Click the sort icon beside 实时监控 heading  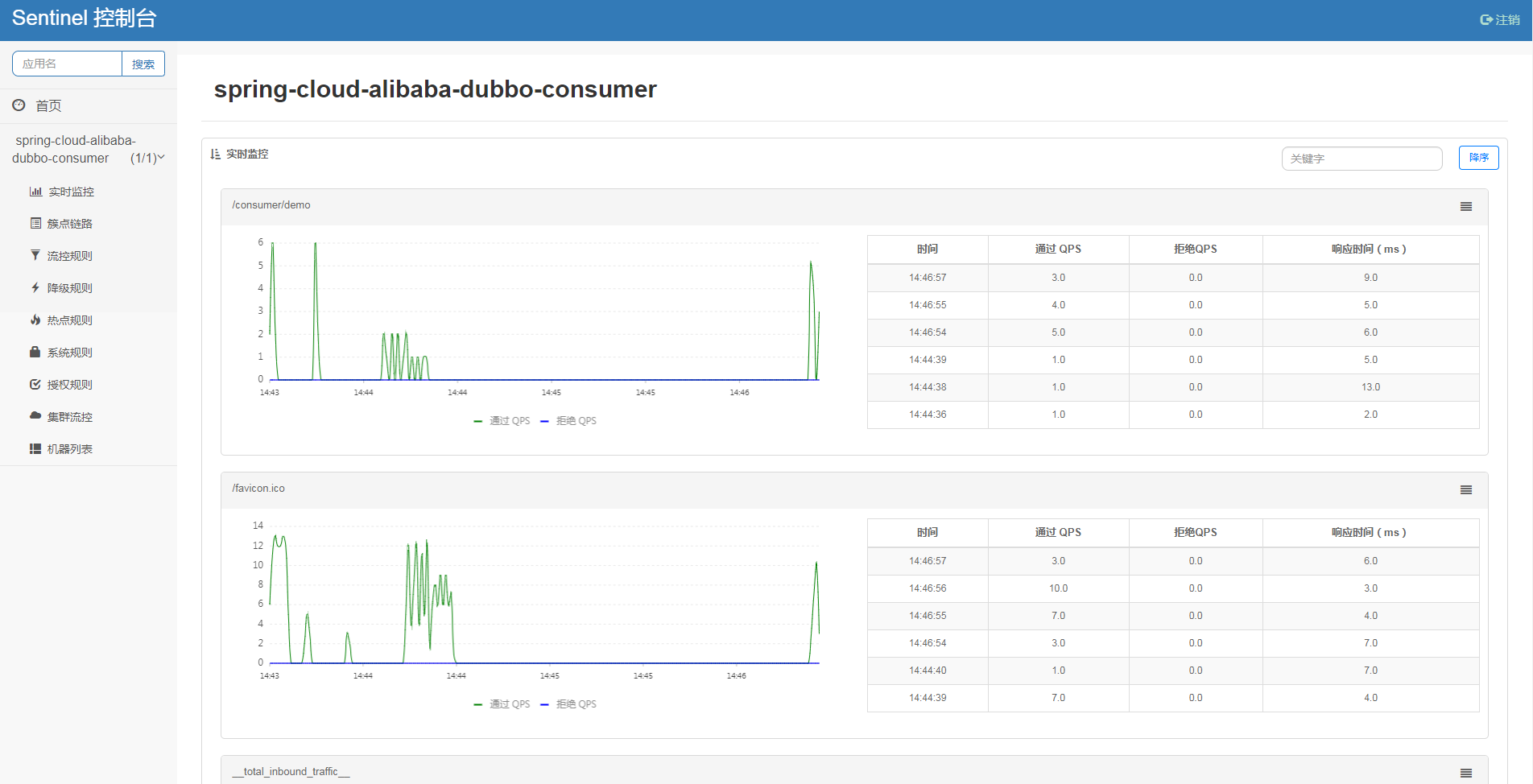(215, 154)
